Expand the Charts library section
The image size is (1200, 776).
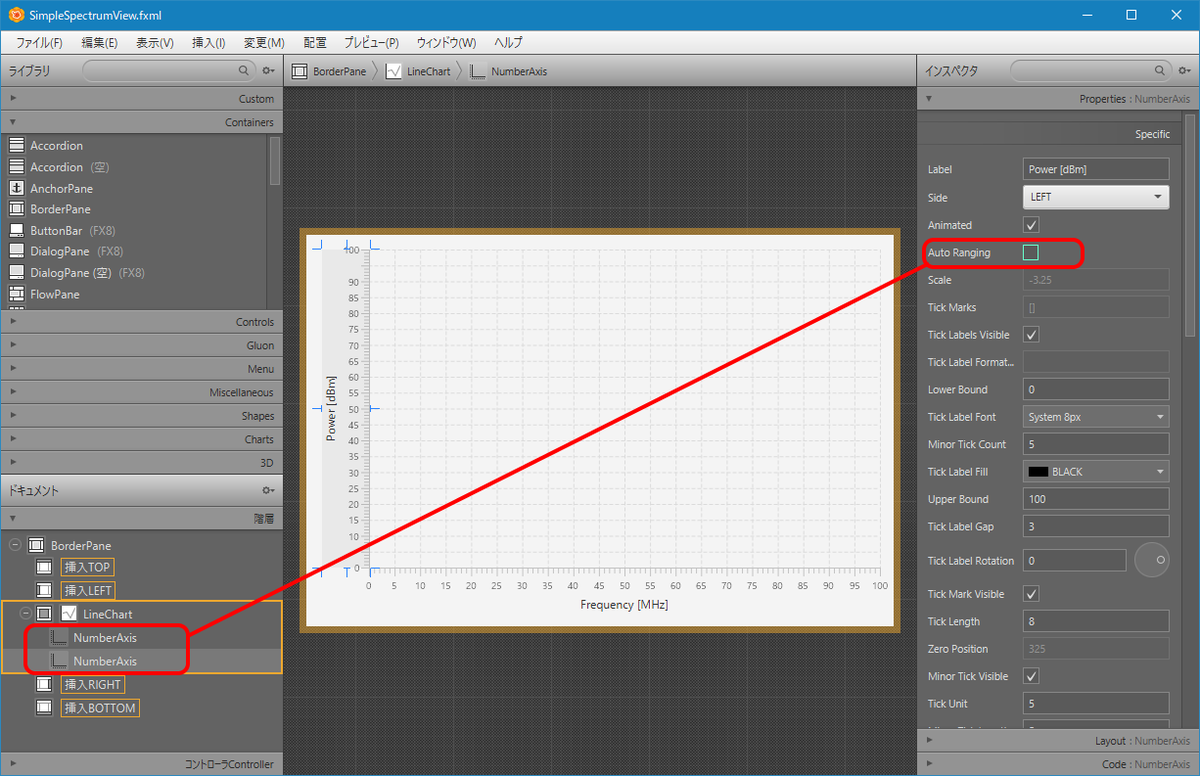tap(141, 439)
